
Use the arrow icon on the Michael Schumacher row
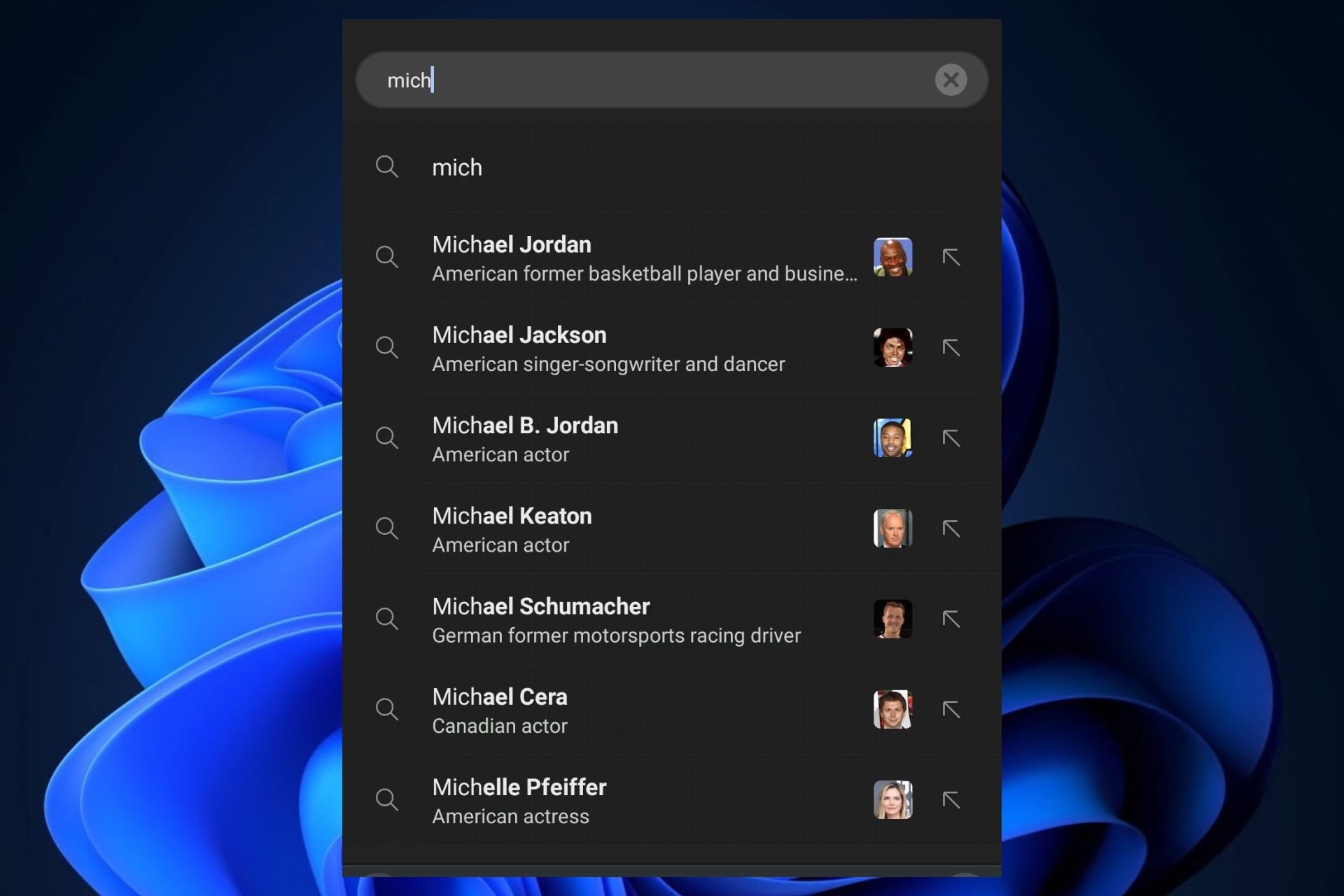[x=951, y=618]
